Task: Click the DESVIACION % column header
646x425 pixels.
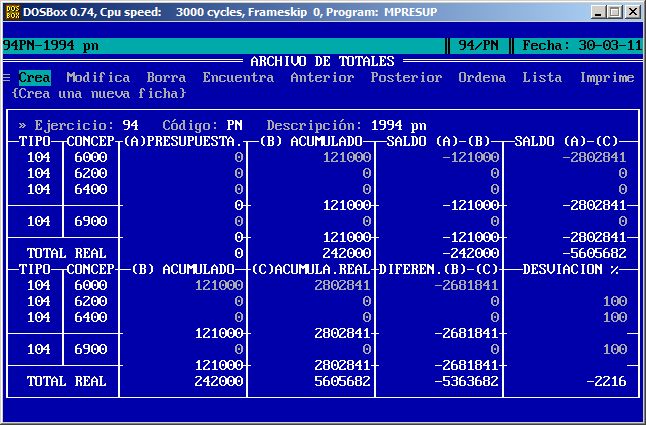Action: (x=570, y=269)
